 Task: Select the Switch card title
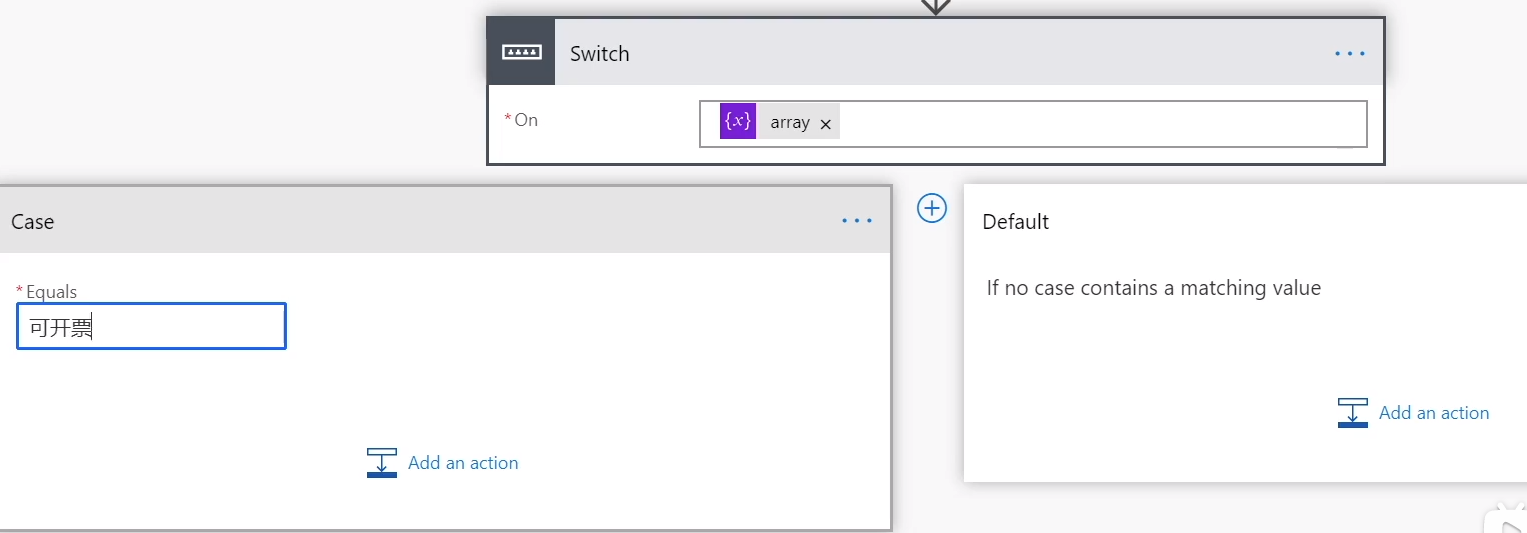coord(600,54)
